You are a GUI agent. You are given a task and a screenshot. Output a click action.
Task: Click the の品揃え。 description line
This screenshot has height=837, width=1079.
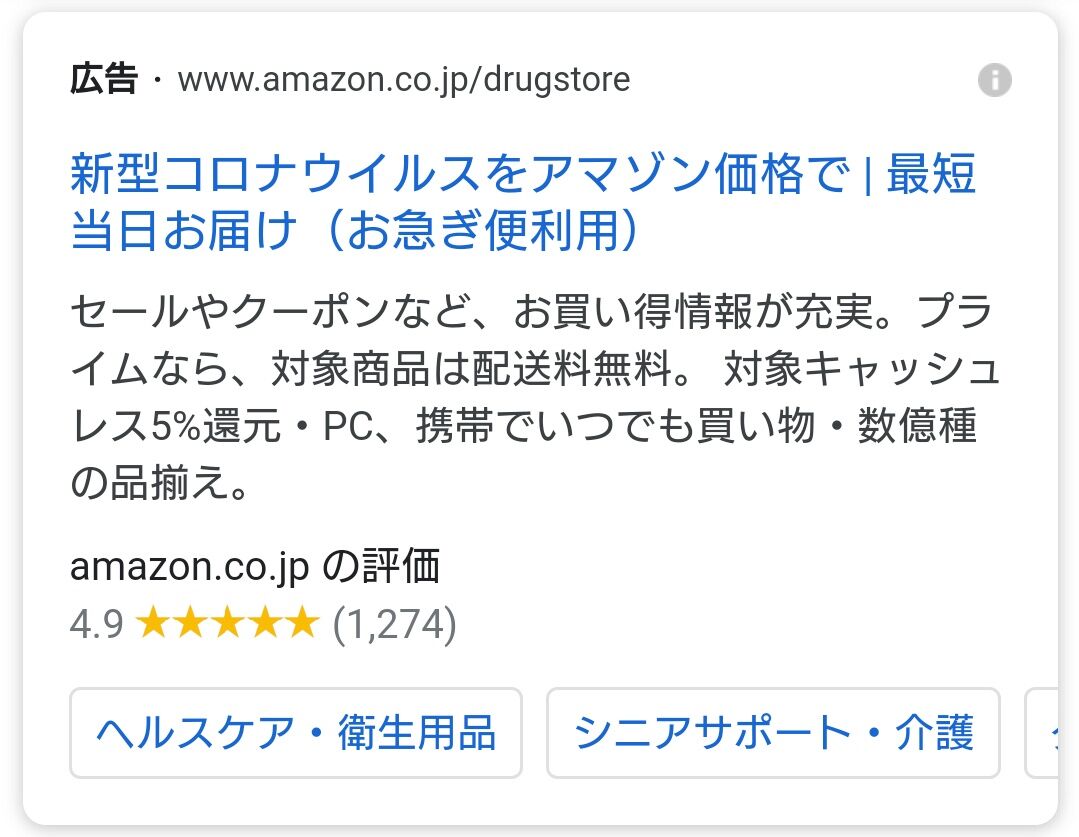pos(156,485)
